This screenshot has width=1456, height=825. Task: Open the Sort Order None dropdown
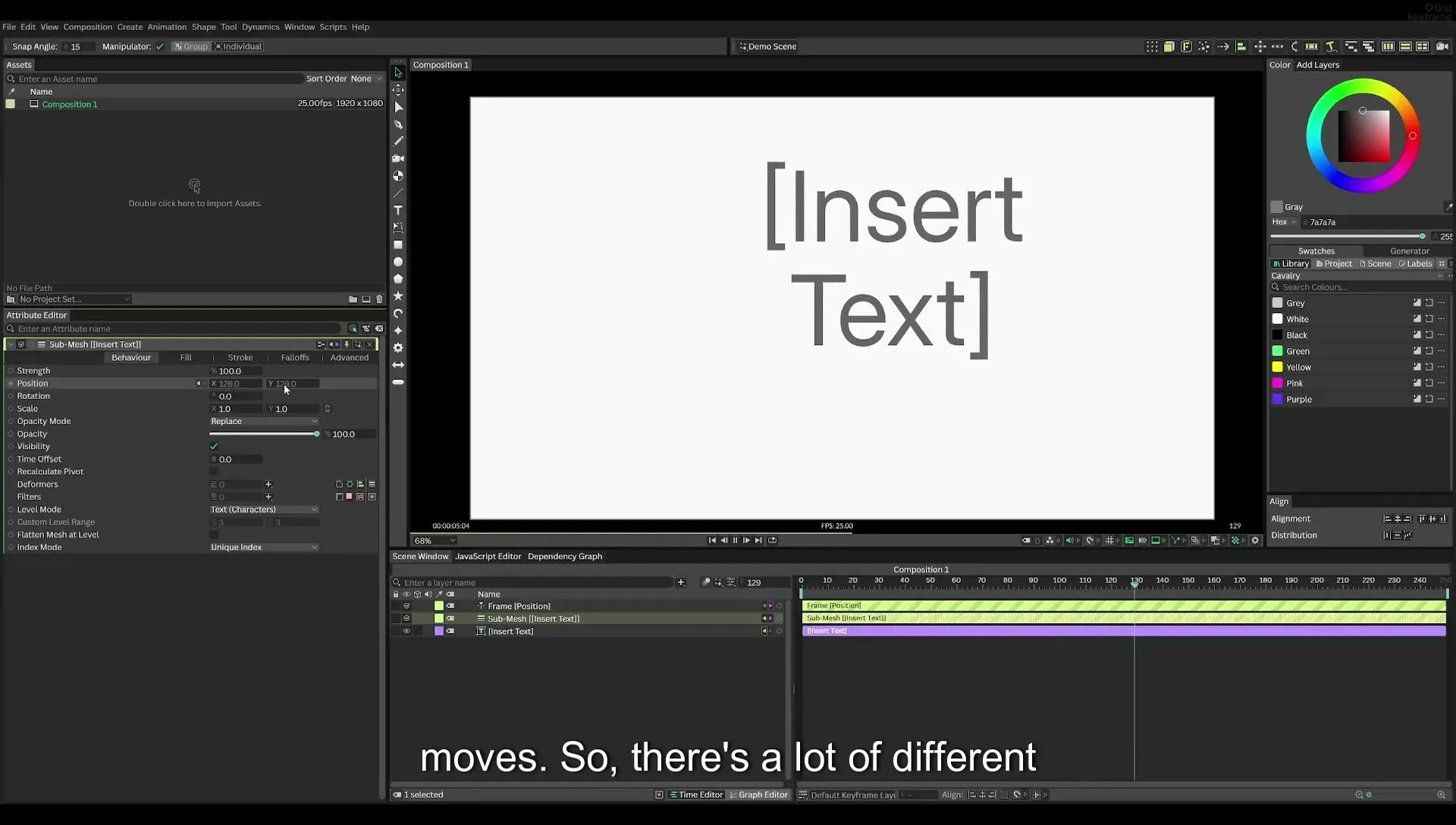[x=366, y=79]
